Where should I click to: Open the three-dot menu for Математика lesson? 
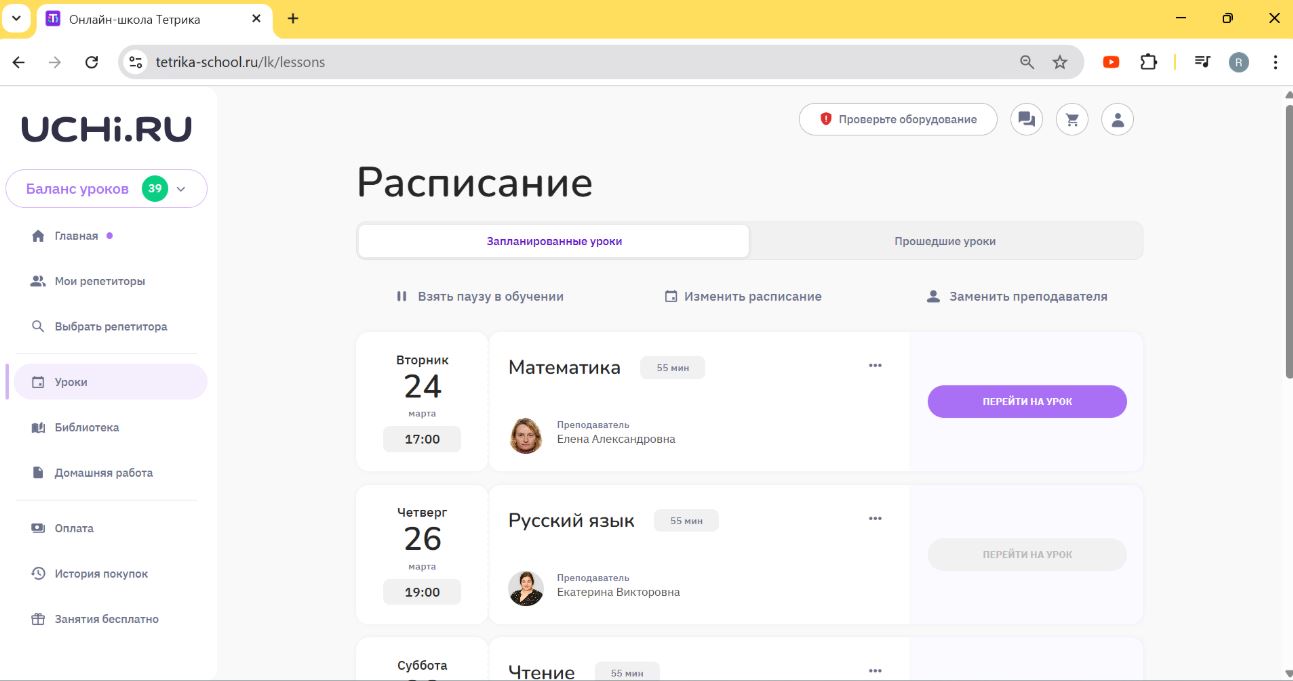[875, 366]
